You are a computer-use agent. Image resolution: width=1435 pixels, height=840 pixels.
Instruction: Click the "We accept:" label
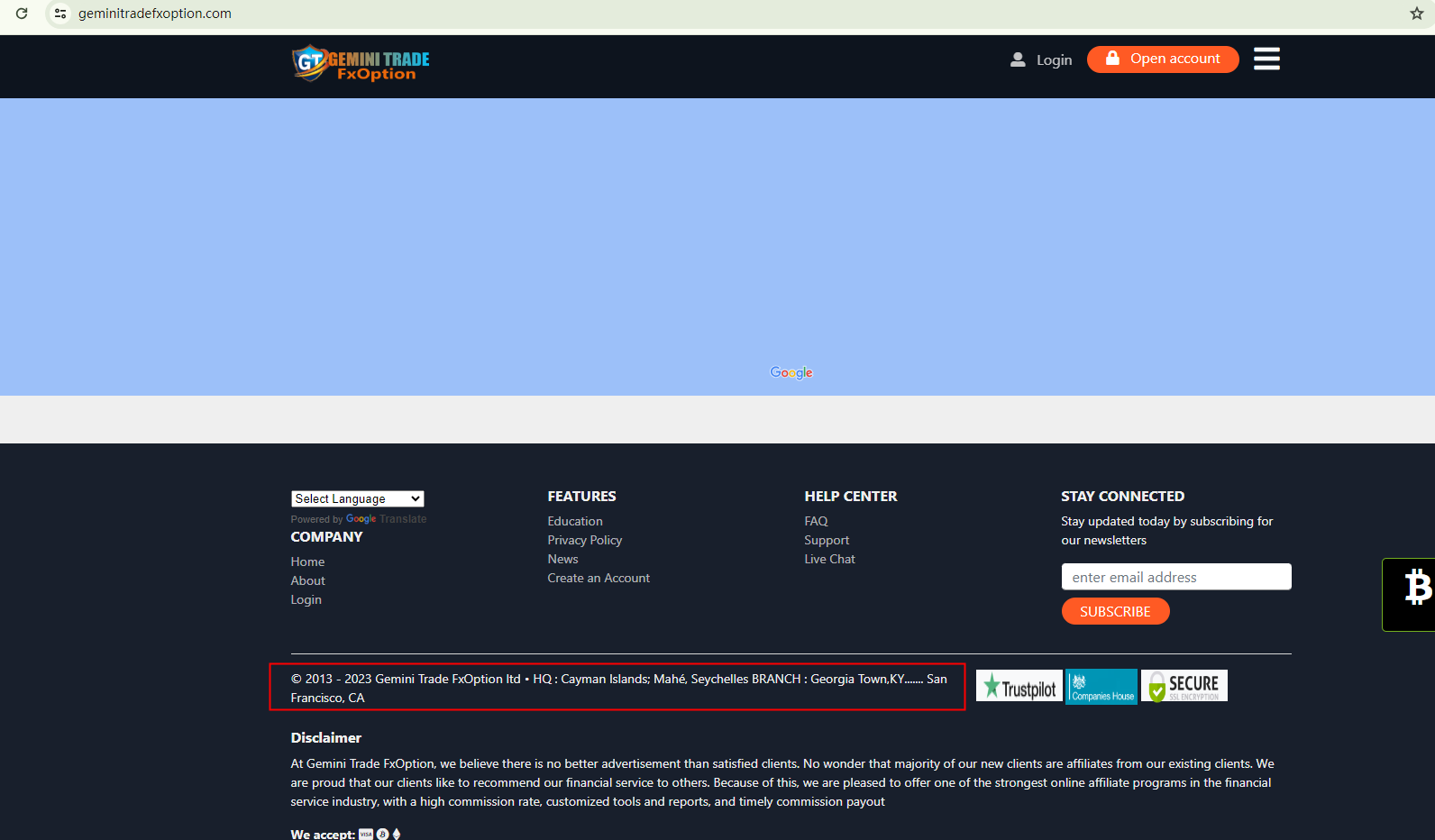(323, 835)
